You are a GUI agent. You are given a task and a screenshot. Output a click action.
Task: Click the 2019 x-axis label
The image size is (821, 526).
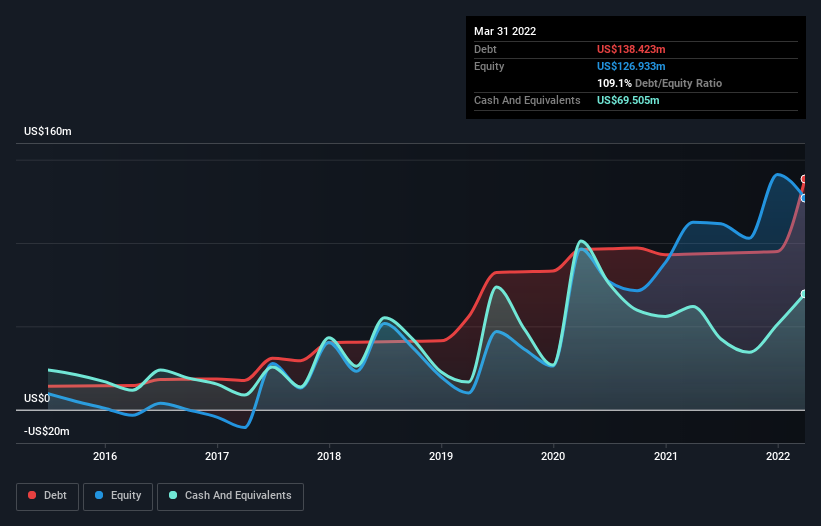441,456
